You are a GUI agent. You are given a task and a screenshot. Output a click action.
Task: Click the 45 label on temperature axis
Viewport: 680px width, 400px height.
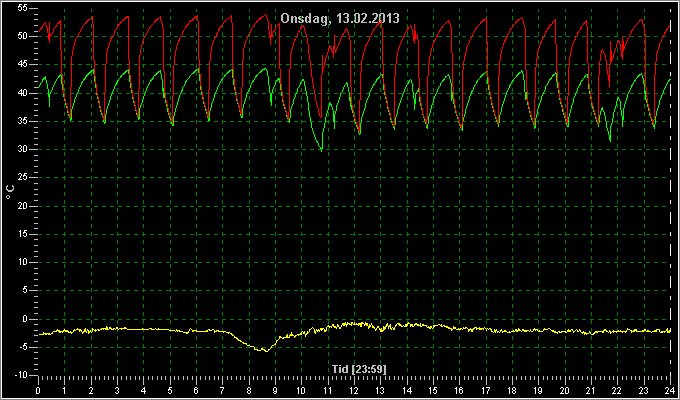pyautogui.click(x=23, y=65)
